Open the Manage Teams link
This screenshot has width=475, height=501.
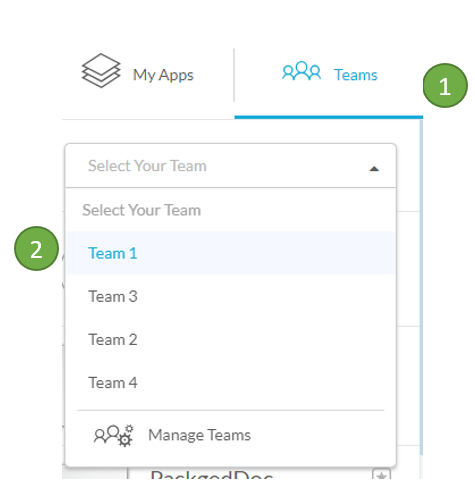[x=199, y=435]
